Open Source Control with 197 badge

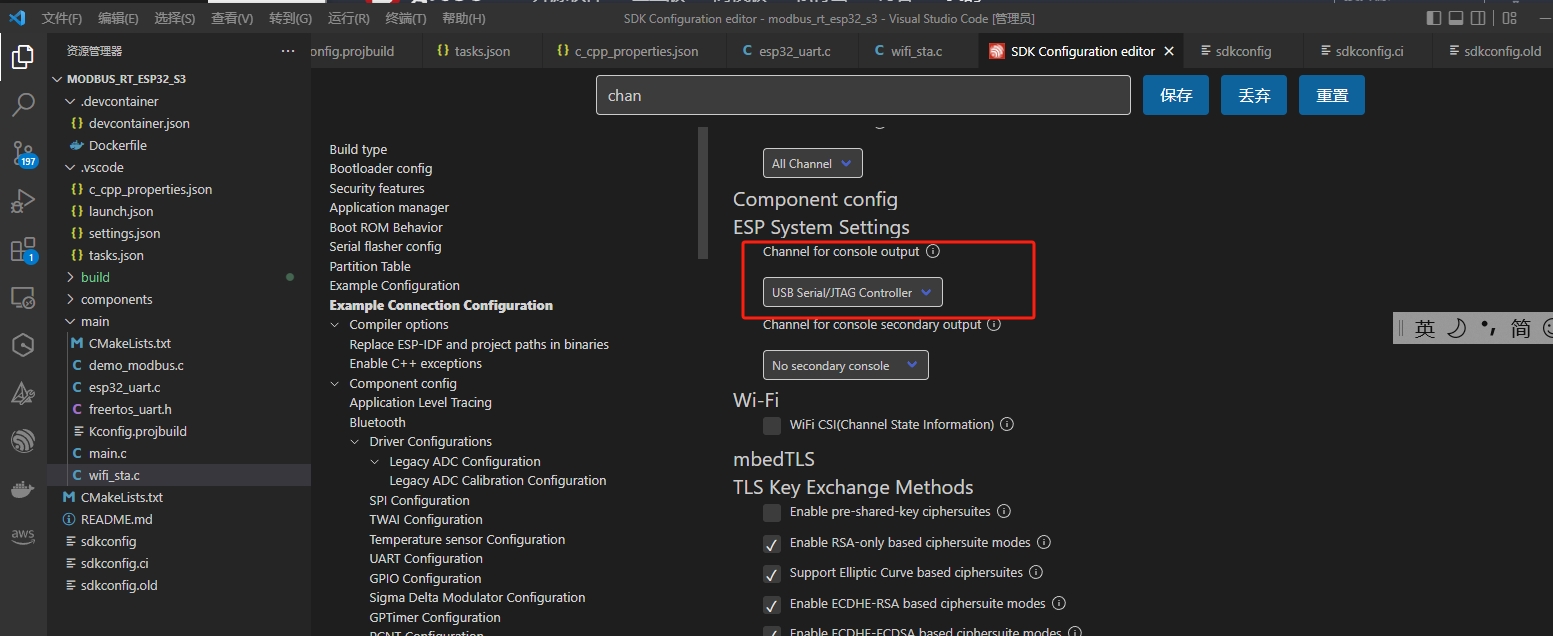click(22, 153)
